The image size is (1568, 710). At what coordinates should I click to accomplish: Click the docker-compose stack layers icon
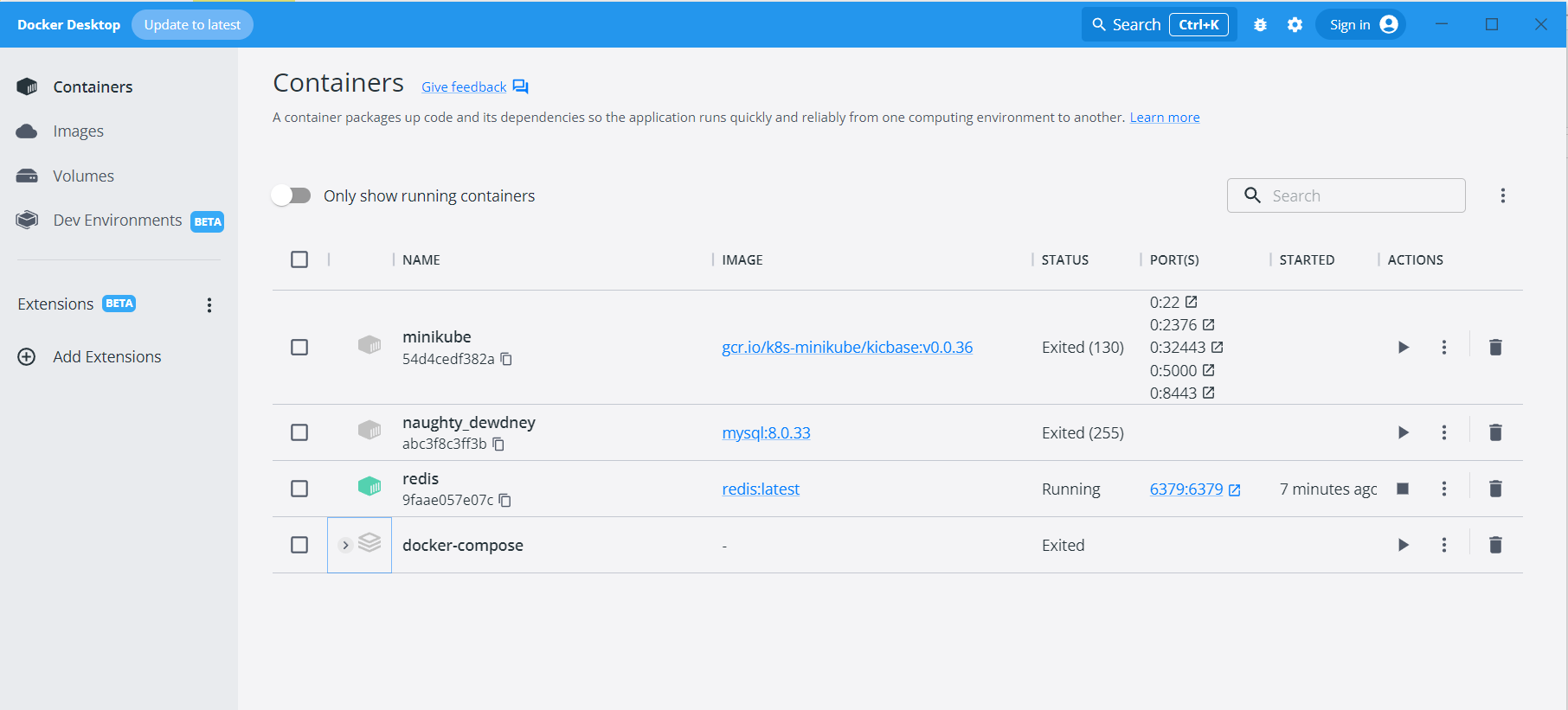click(x=370, y=542)
